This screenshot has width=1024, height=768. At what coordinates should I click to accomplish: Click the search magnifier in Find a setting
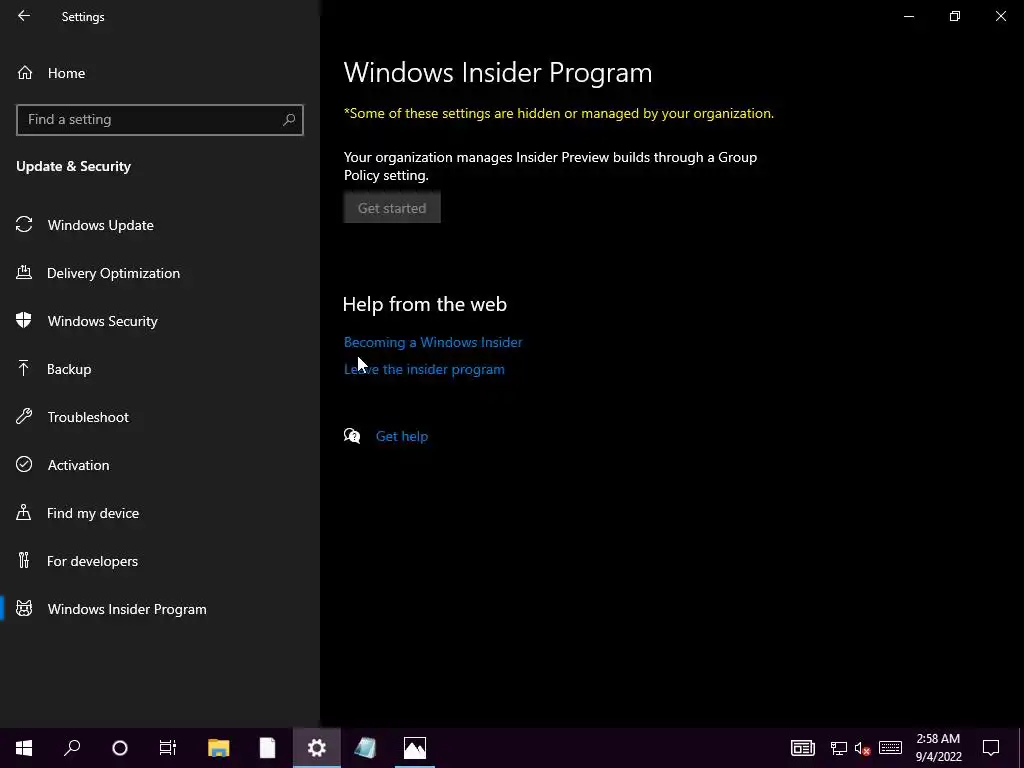point(289,120)
